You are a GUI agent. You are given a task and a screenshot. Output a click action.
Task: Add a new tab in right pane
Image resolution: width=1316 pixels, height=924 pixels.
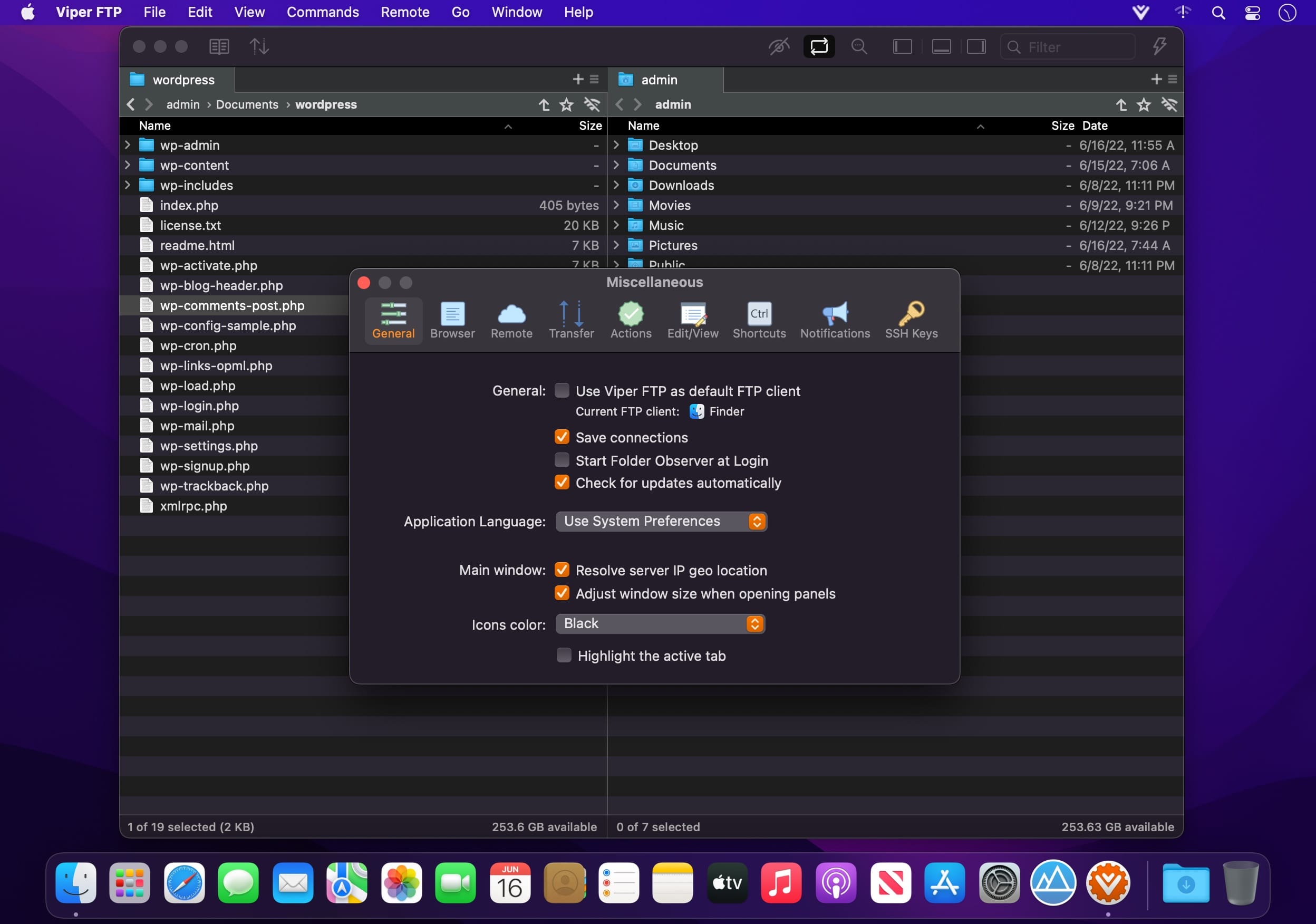coord(1156,79)
